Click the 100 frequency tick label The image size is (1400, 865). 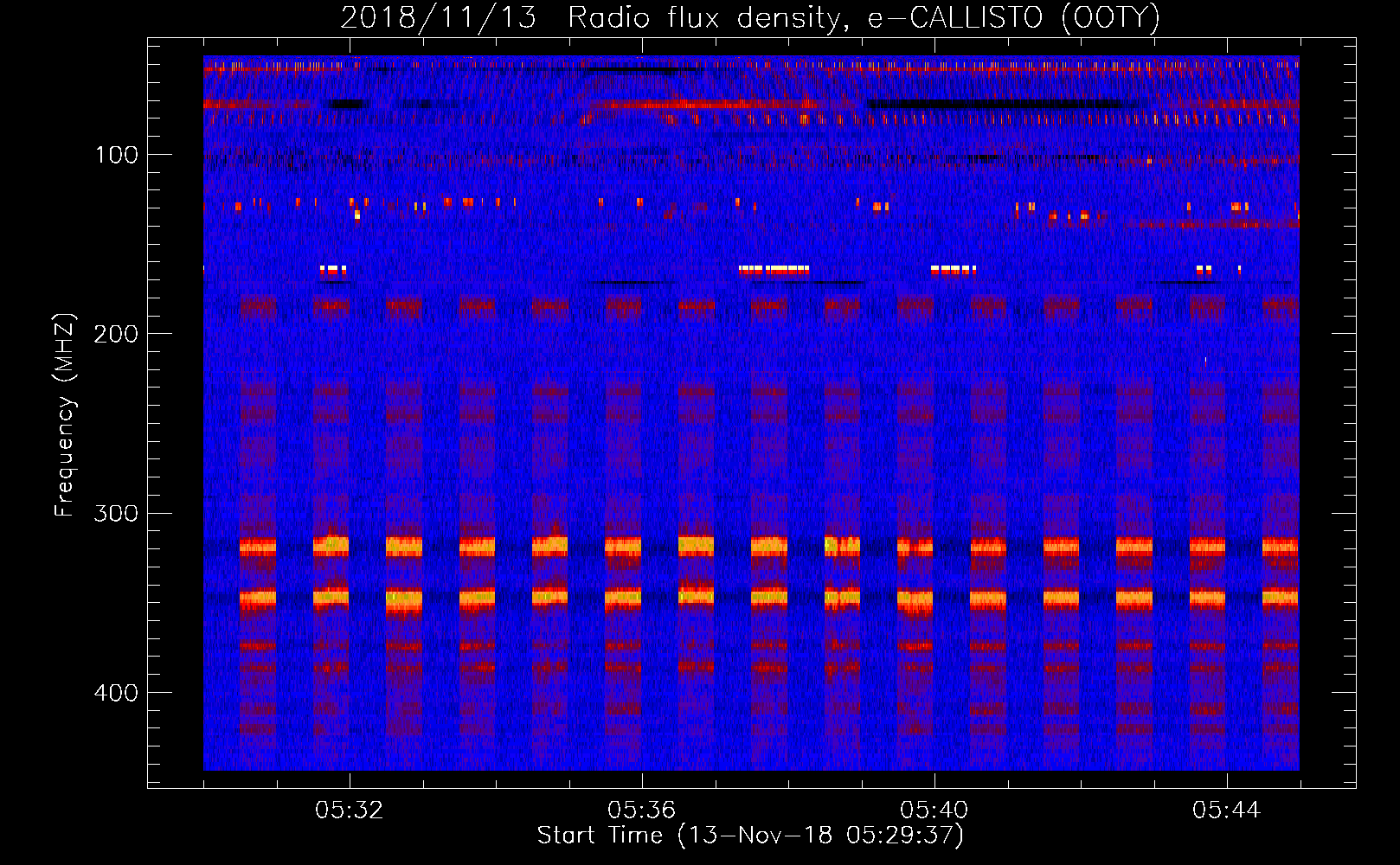117,155
